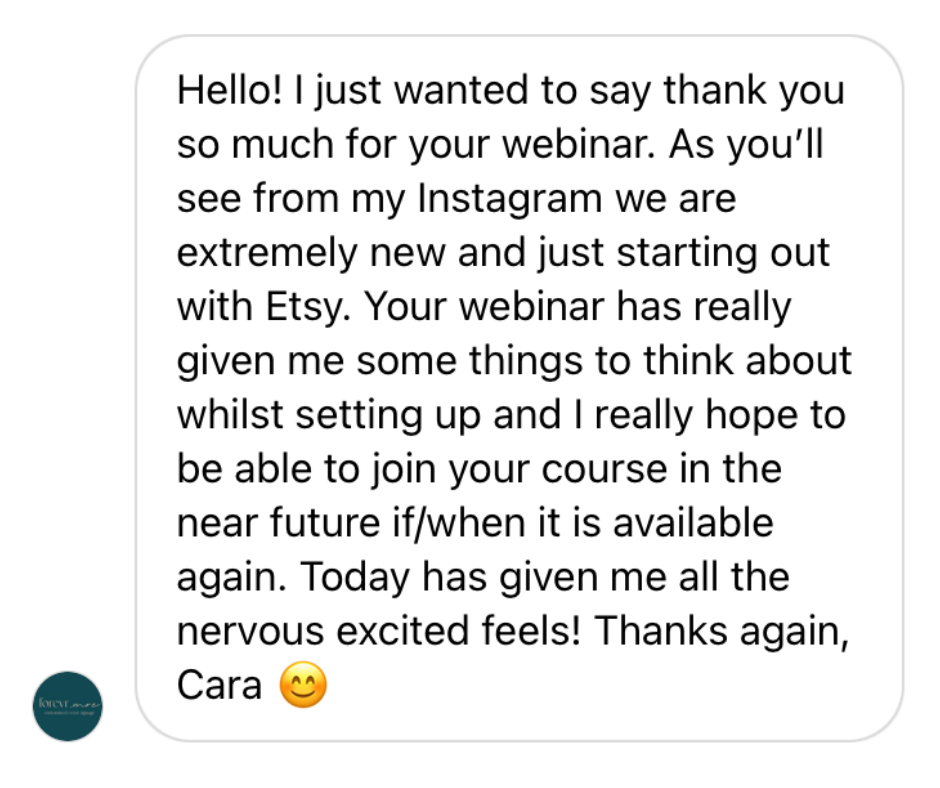This screenshot has height=788, width=940.
Task: Click the word "Instagram" in the message
Action: pos(510,198)
